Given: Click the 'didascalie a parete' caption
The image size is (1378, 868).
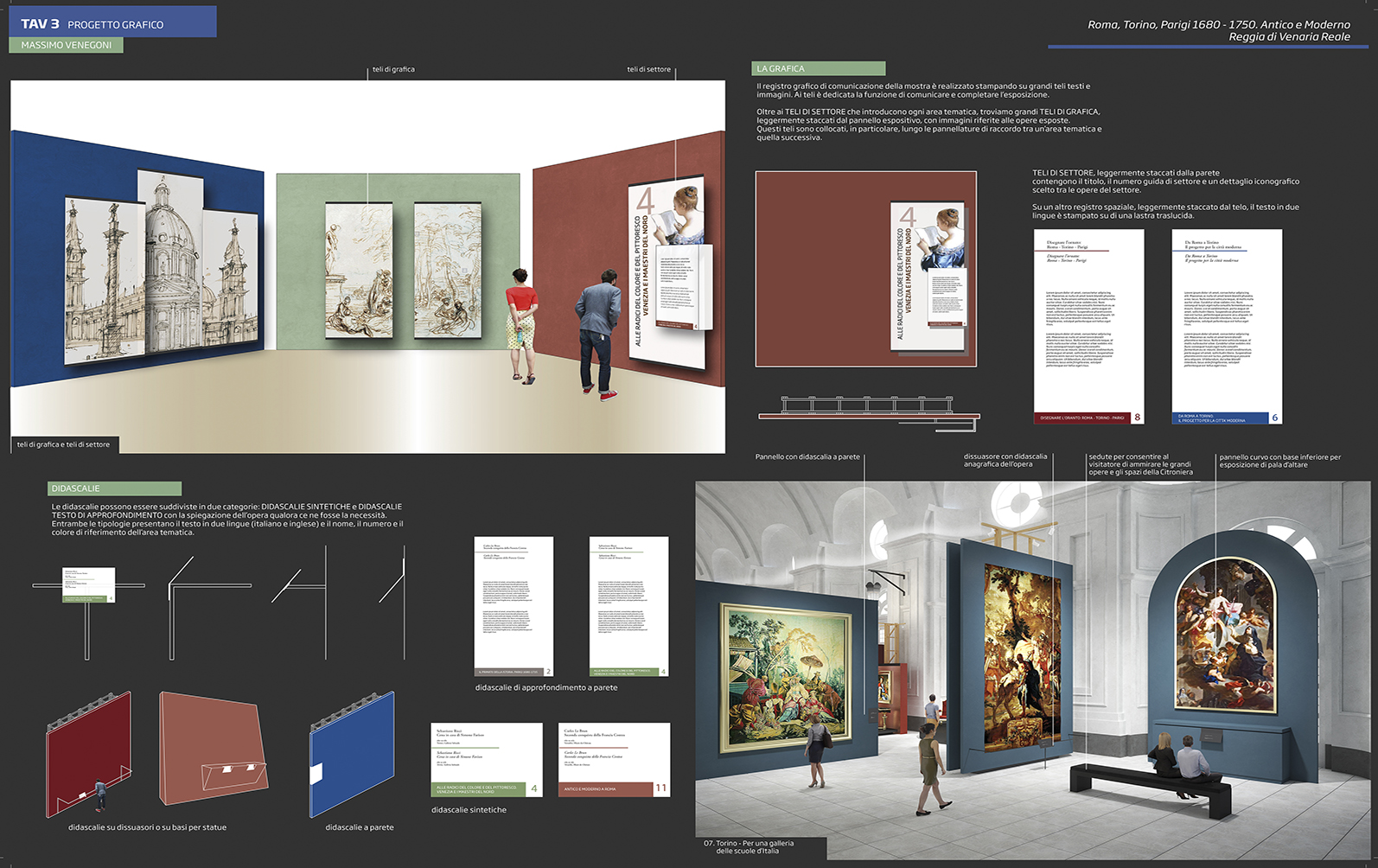Looking at the screenshot, I should click(360, 827).
